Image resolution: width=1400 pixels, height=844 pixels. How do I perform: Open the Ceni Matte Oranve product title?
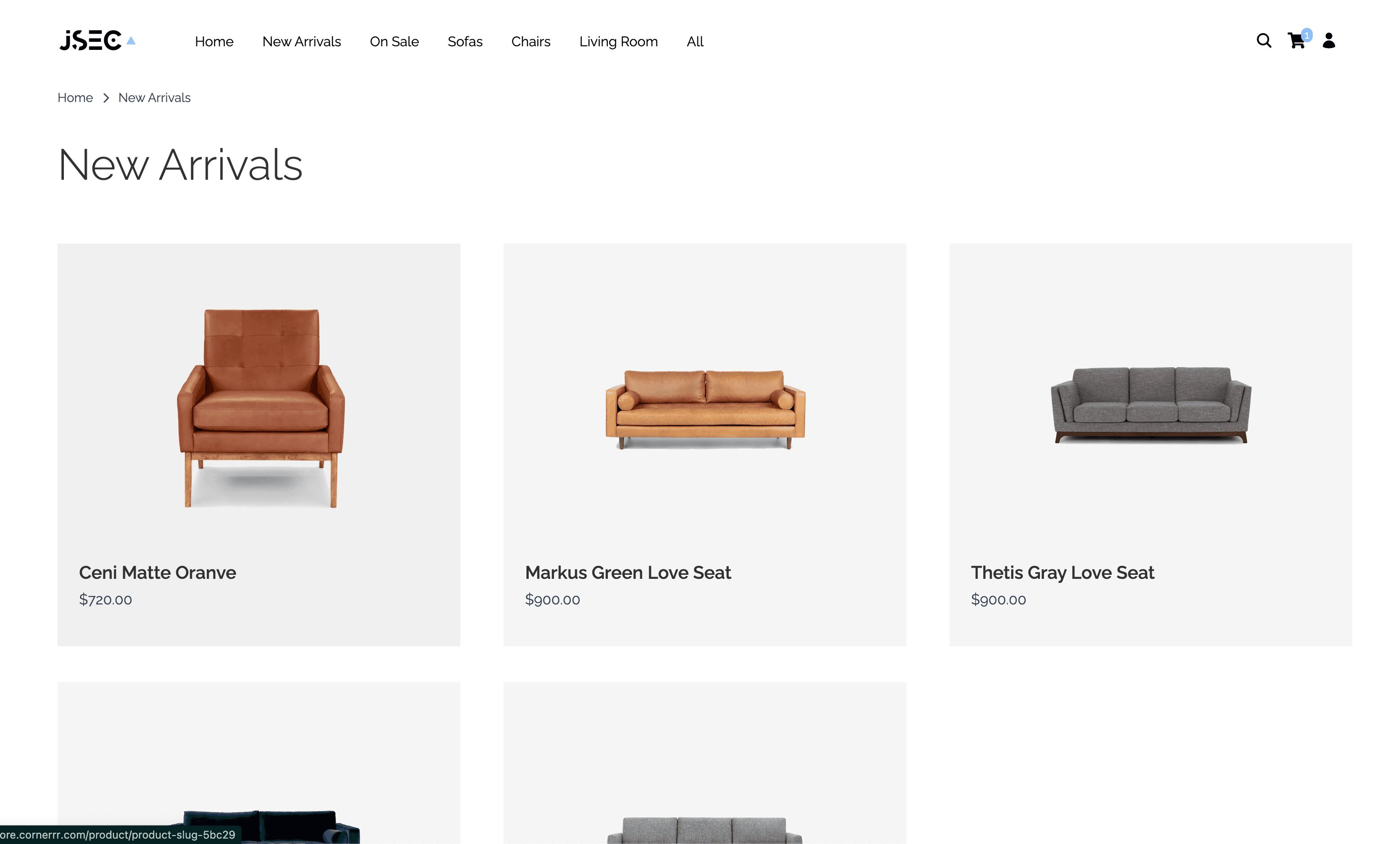(x=157, y=573)
